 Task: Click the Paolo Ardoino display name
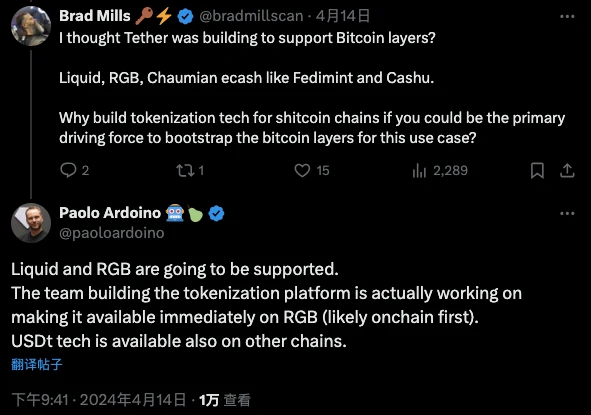[x=110, y=213]
